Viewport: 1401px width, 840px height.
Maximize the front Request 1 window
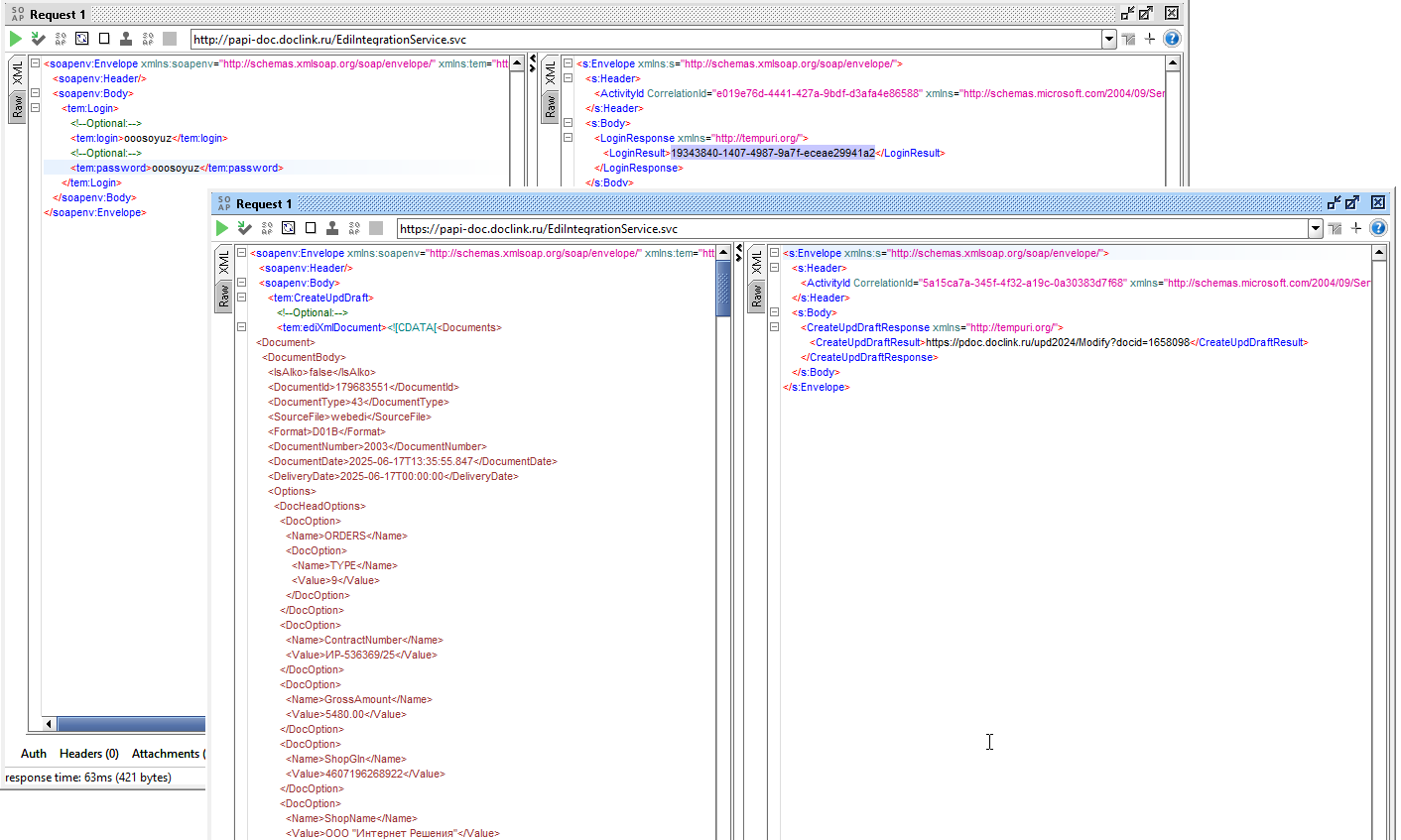point(1352,202)
